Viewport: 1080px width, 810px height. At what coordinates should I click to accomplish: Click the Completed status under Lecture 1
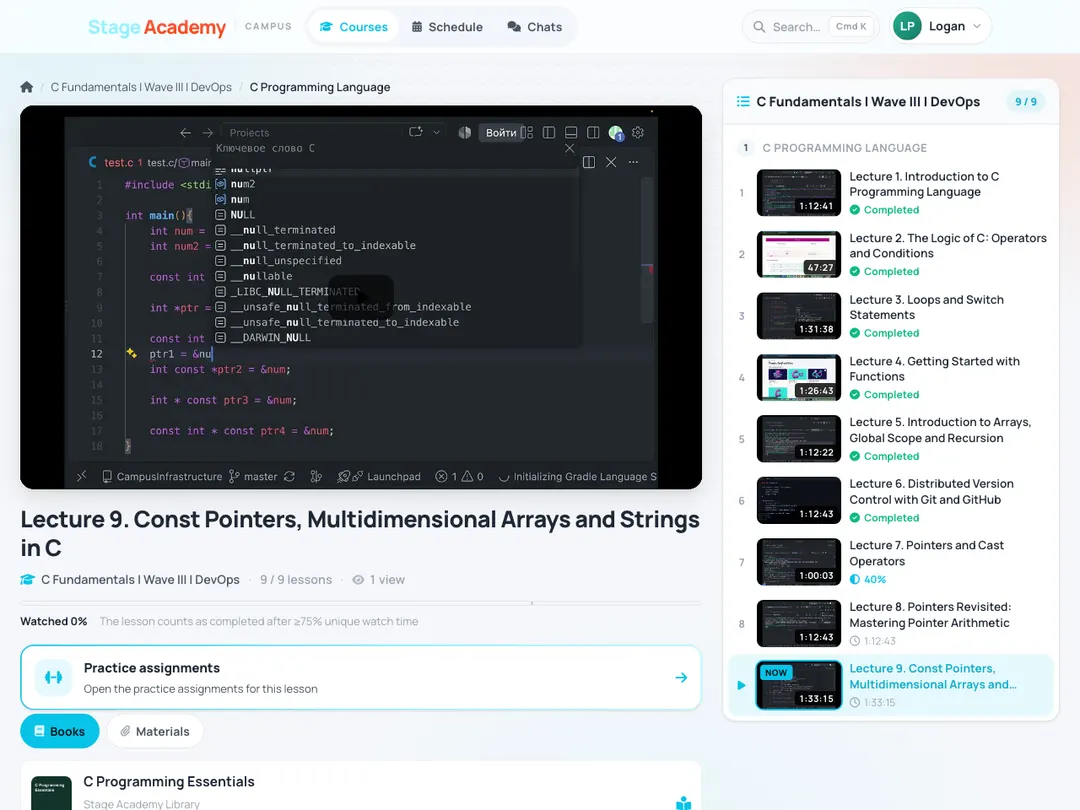click(x=884, y=210)
